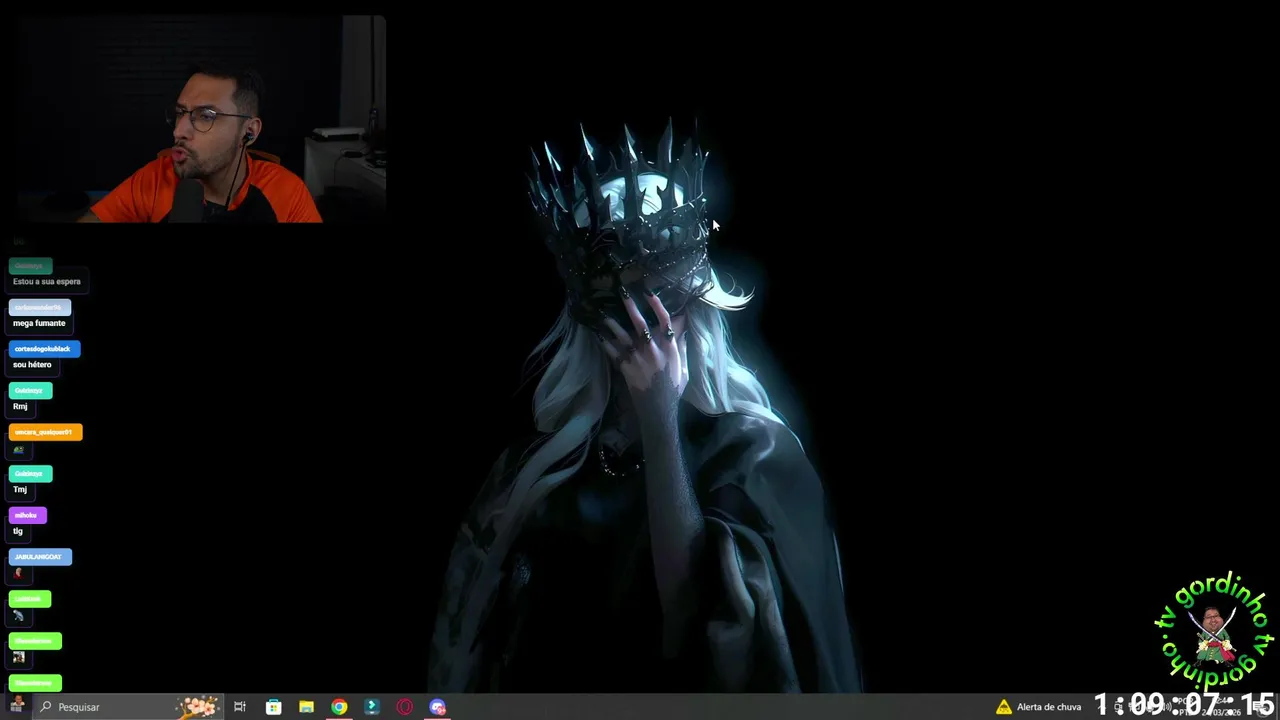The image size is (1280, 720).
Task: Open the Alerta de chuva weather widget
Action: coord(1038,707)
